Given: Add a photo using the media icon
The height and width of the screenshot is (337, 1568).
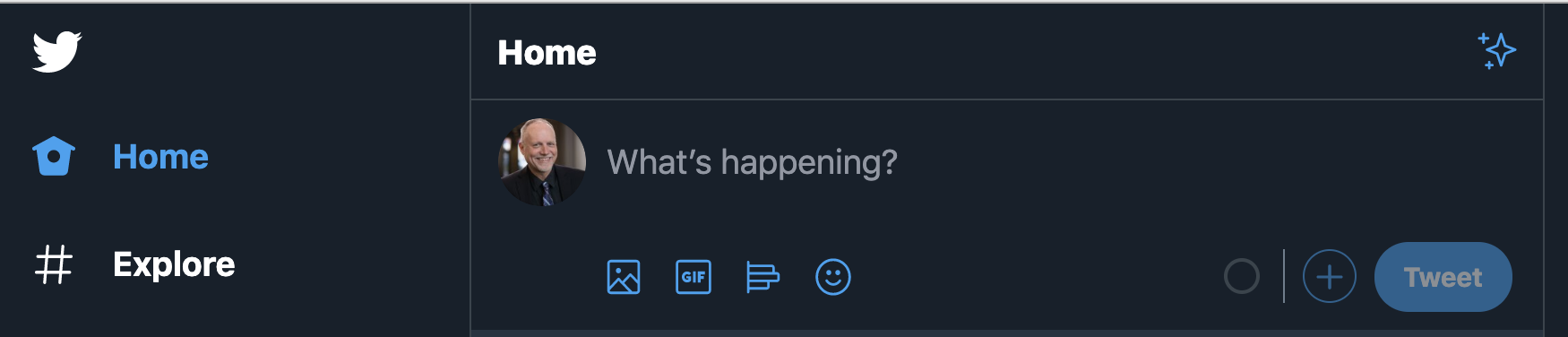Looking at the screenshot, I should click(x=624, y=277).
